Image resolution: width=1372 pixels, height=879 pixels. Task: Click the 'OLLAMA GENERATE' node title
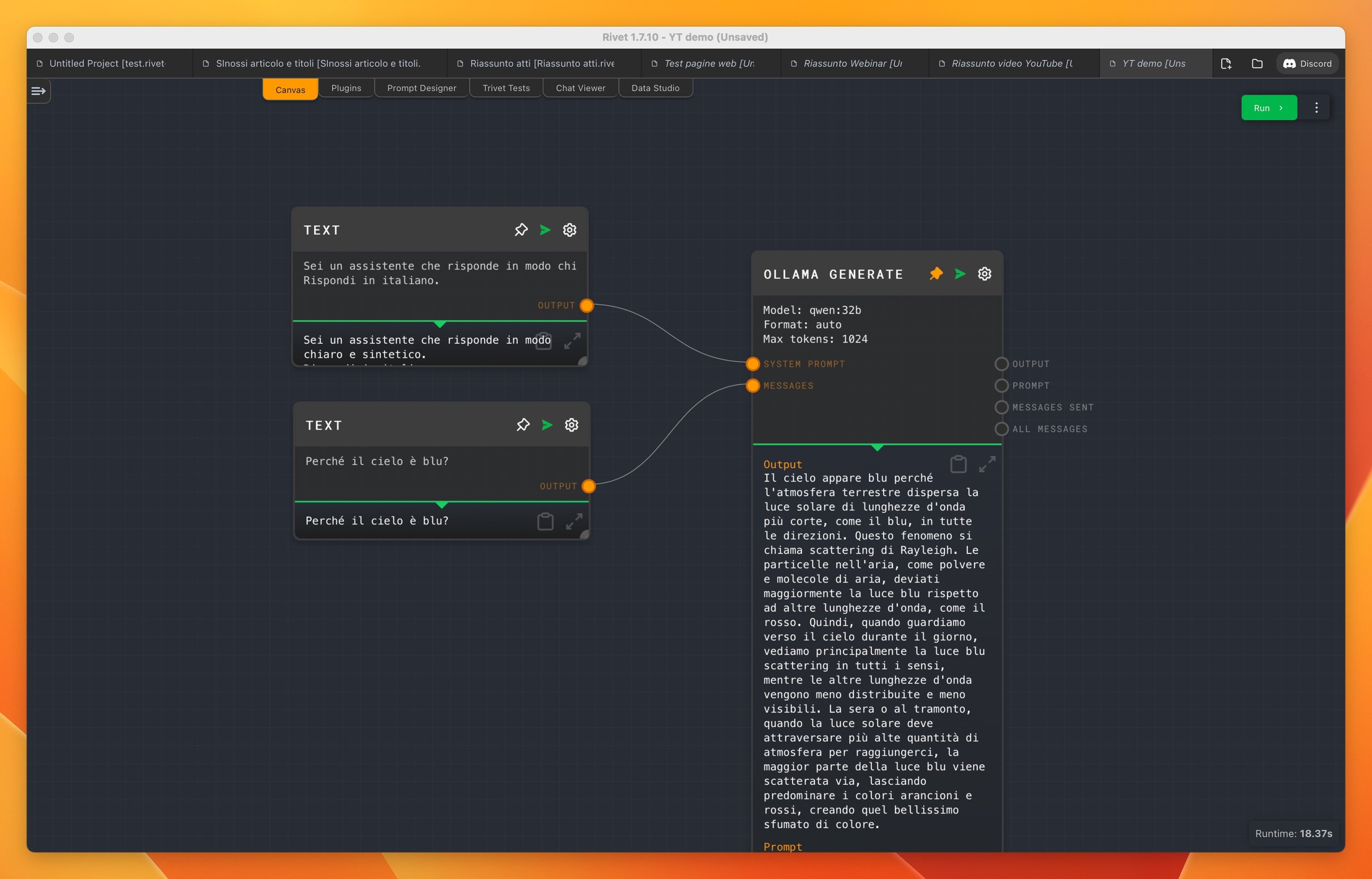click(x=834, y=275)
